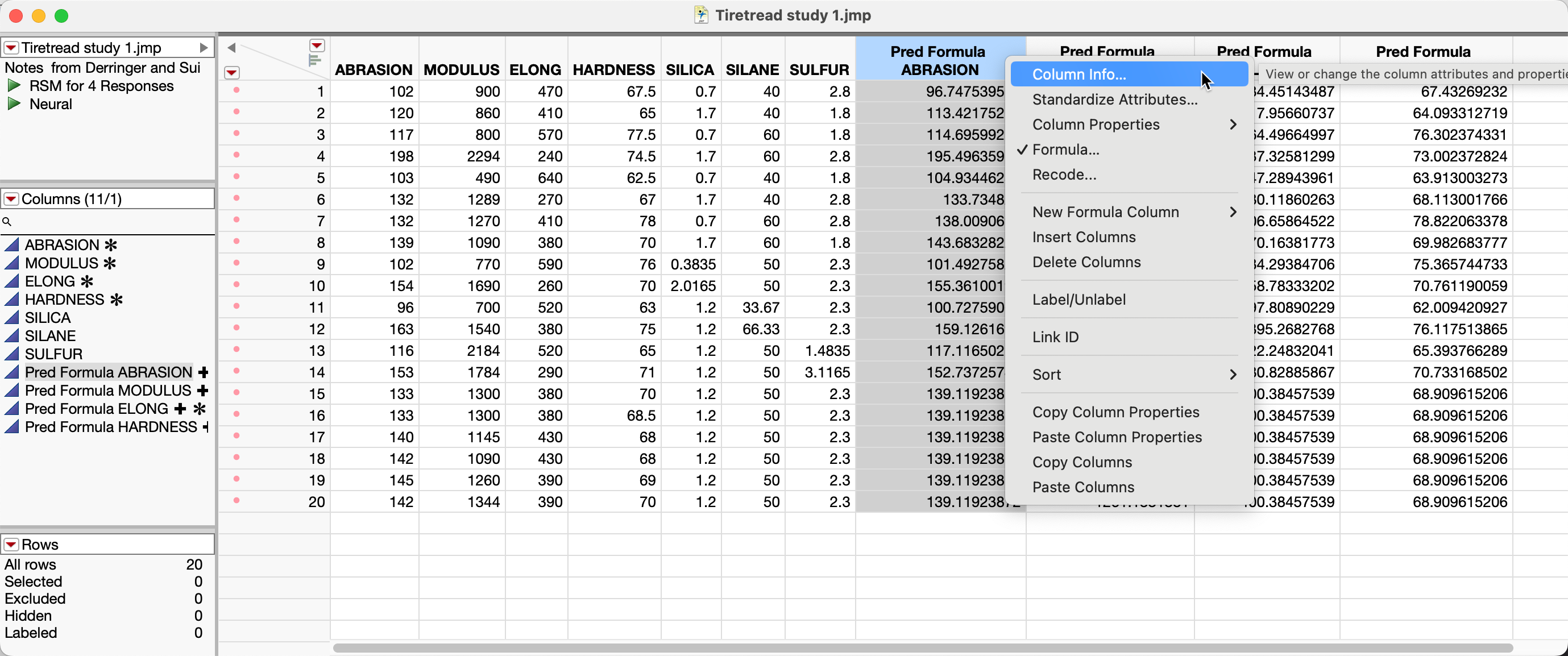Select SILICA in the Columns list

(48, 318)
